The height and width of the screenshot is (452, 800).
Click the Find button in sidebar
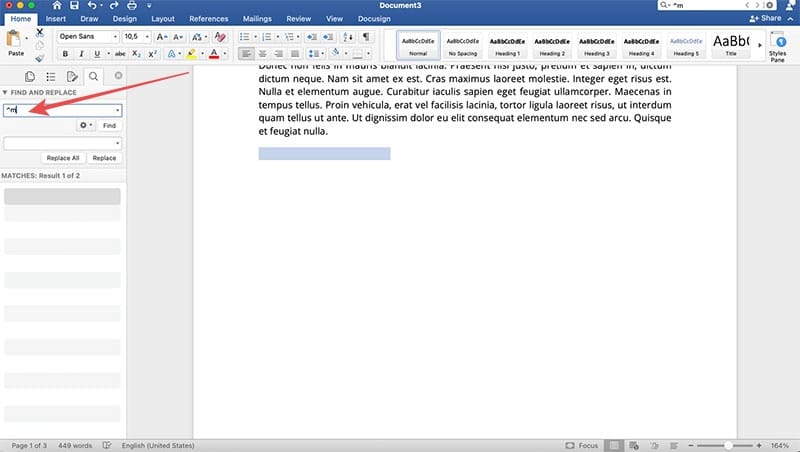tap(109, 125)
